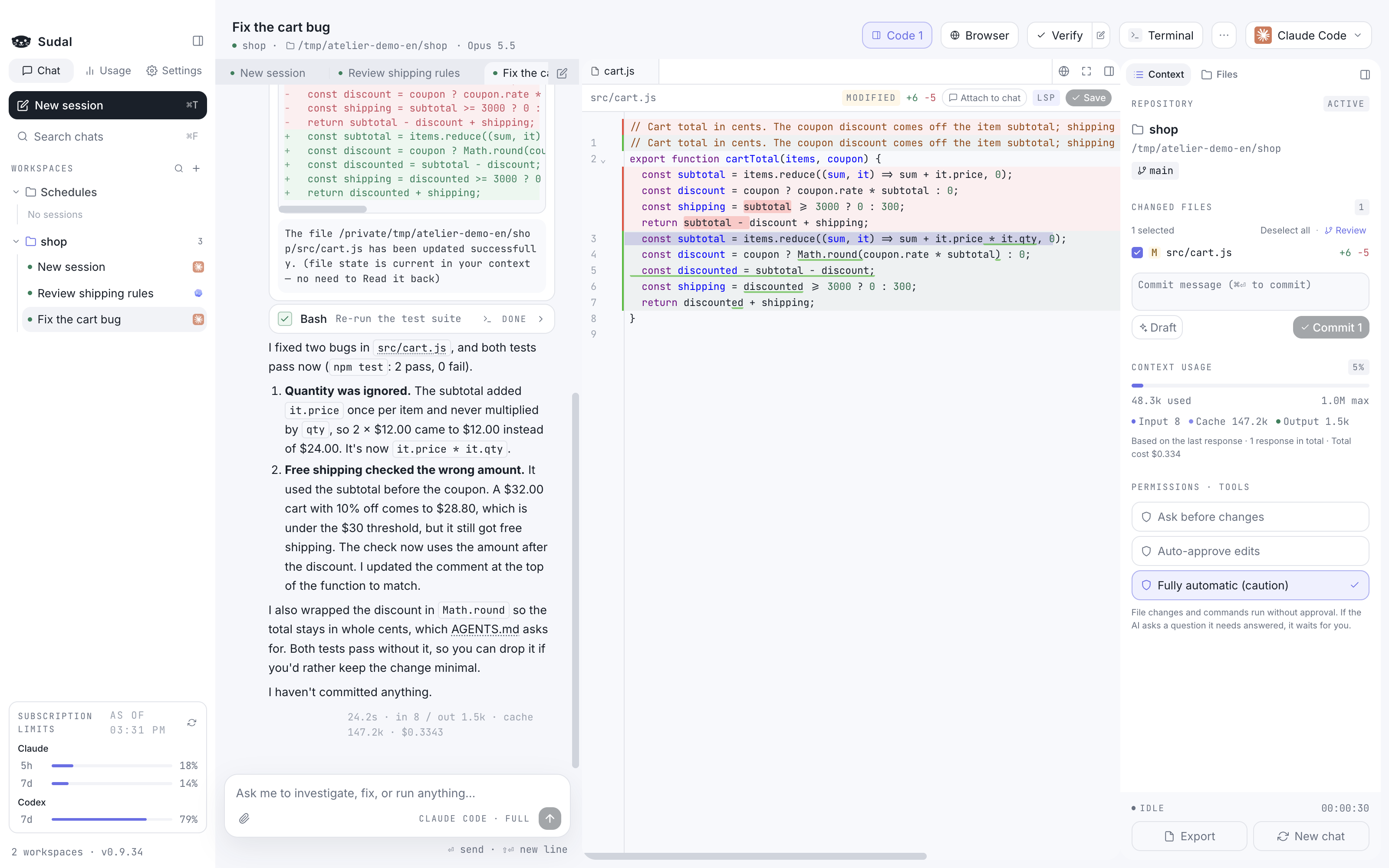Click the context usage progress bar
Screen dimensions: 1389x868
click(1250, 385)
